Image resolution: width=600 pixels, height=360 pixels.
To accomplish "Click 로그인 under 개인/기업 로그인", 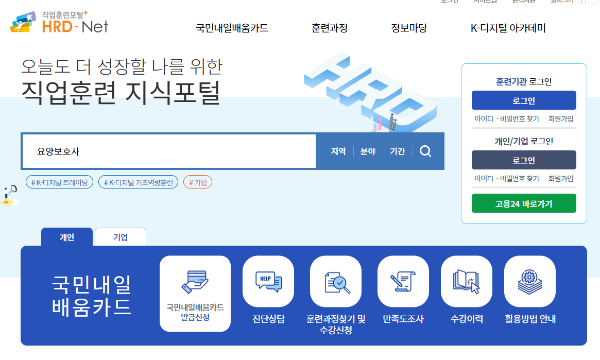I will pyautogui.click(x=524, y=160).
